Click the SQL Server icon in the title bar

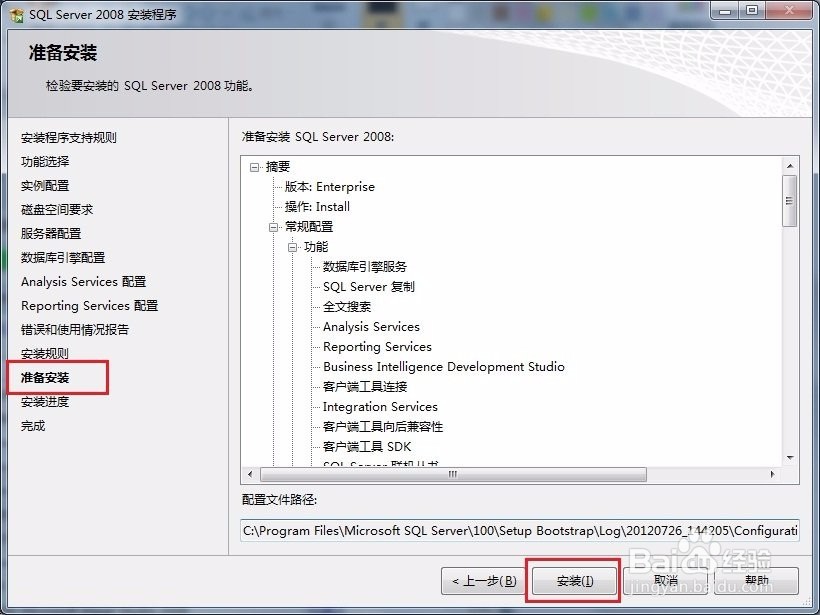14,12
